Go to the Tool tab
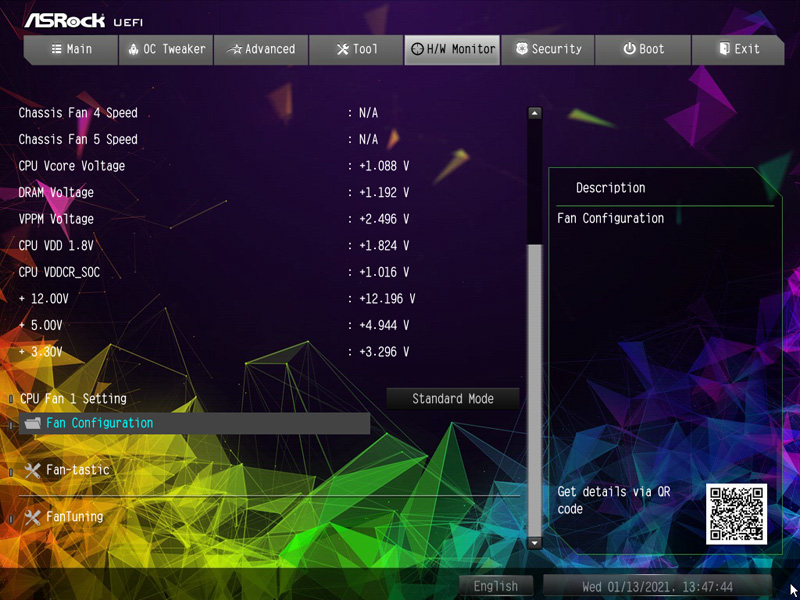800x600 pixels. [356, 49]
